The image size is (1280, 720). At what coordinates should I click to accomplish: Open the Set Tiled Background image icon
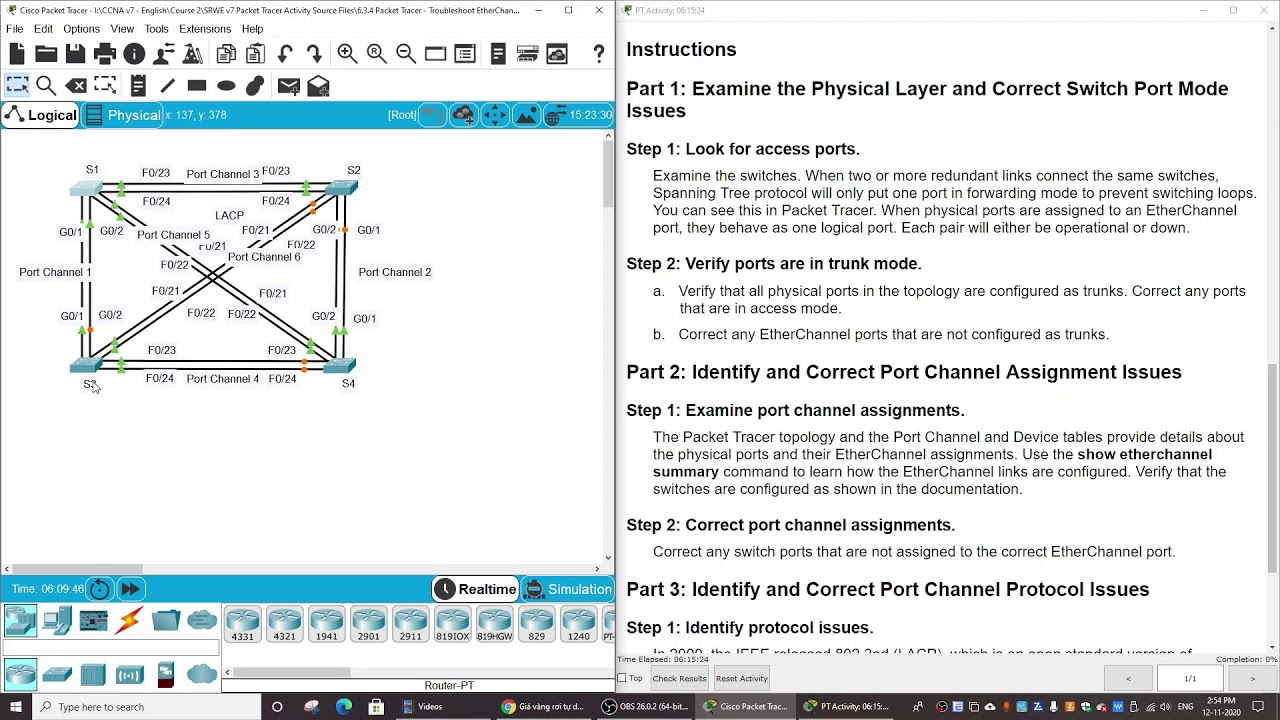(526, 115)
